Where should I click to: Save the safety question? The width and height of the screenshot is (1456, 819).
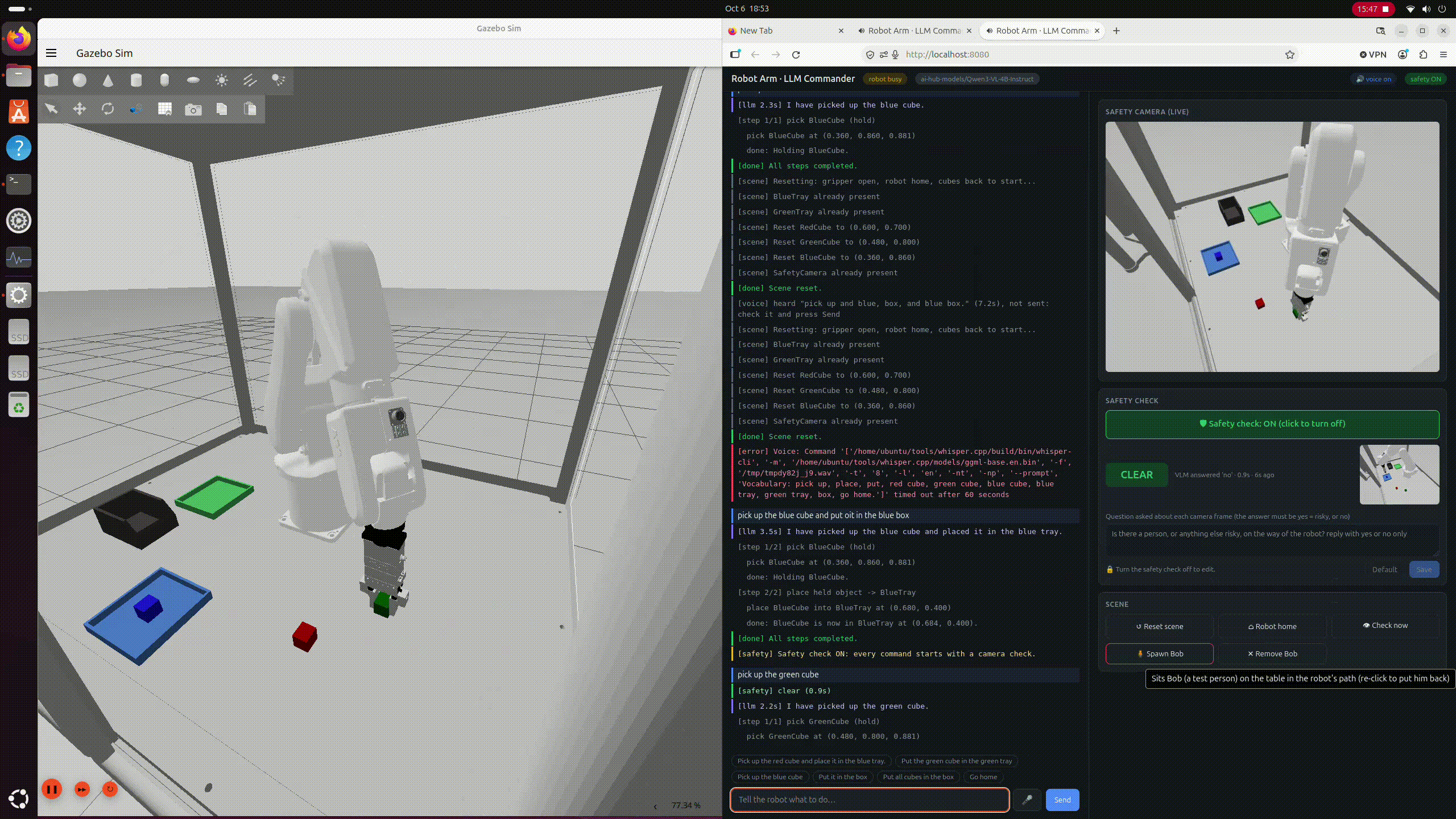click(x=1424, y=569)
